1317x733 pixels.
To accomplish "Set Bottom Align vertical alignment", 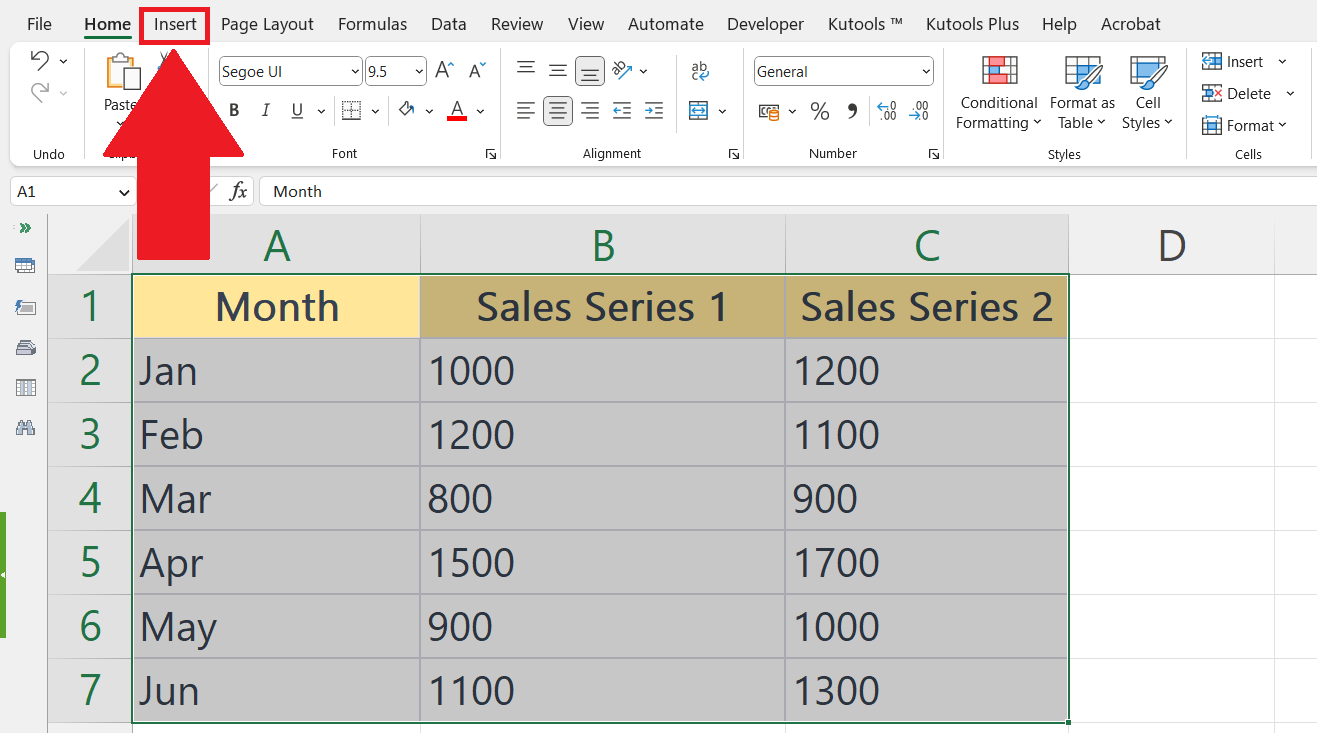I will pos(590,70).
